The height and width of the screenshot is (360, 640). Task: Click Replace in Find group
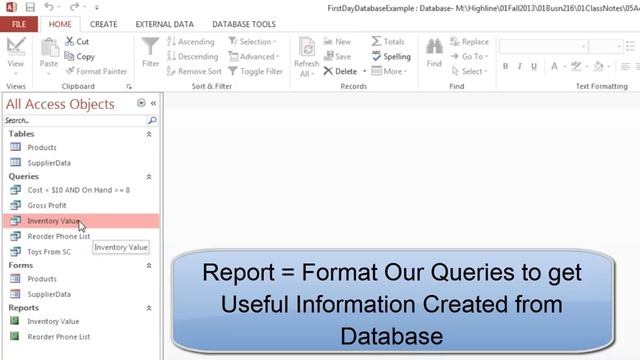coord(469,41)
